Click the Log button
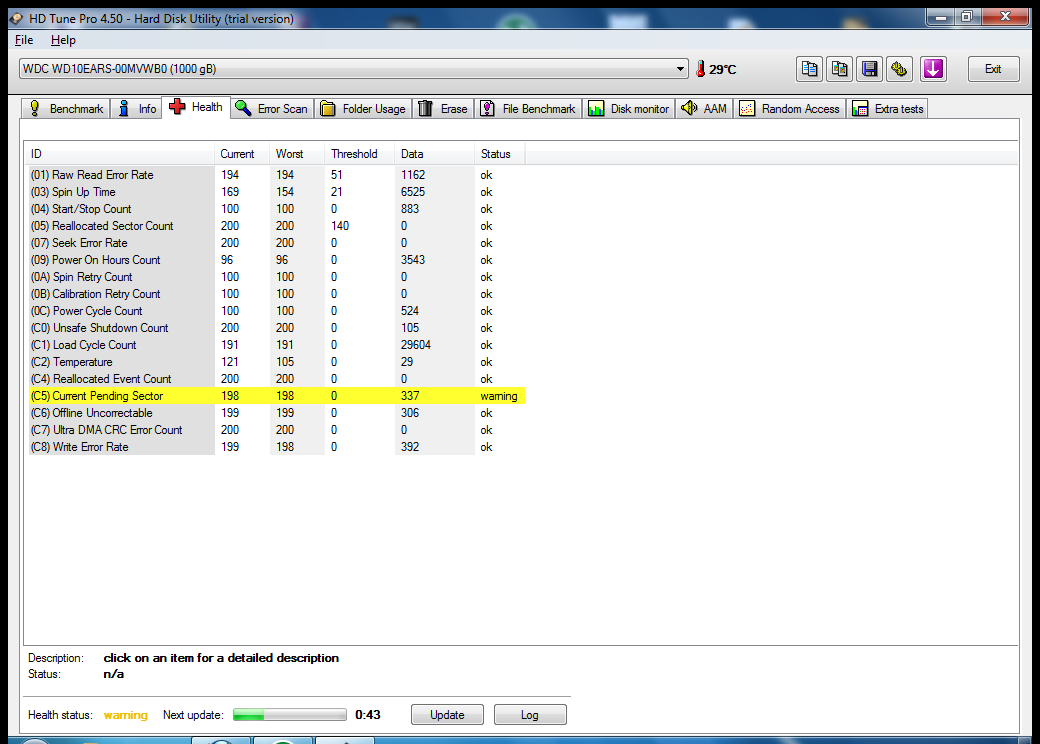Viewport: 1040px width, 744px height. pos(530,715)
